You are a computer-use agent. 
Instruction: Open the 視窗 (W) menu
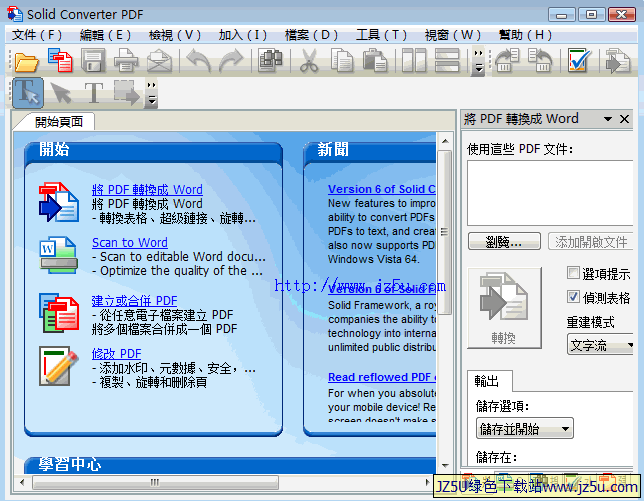click(453, 35)
